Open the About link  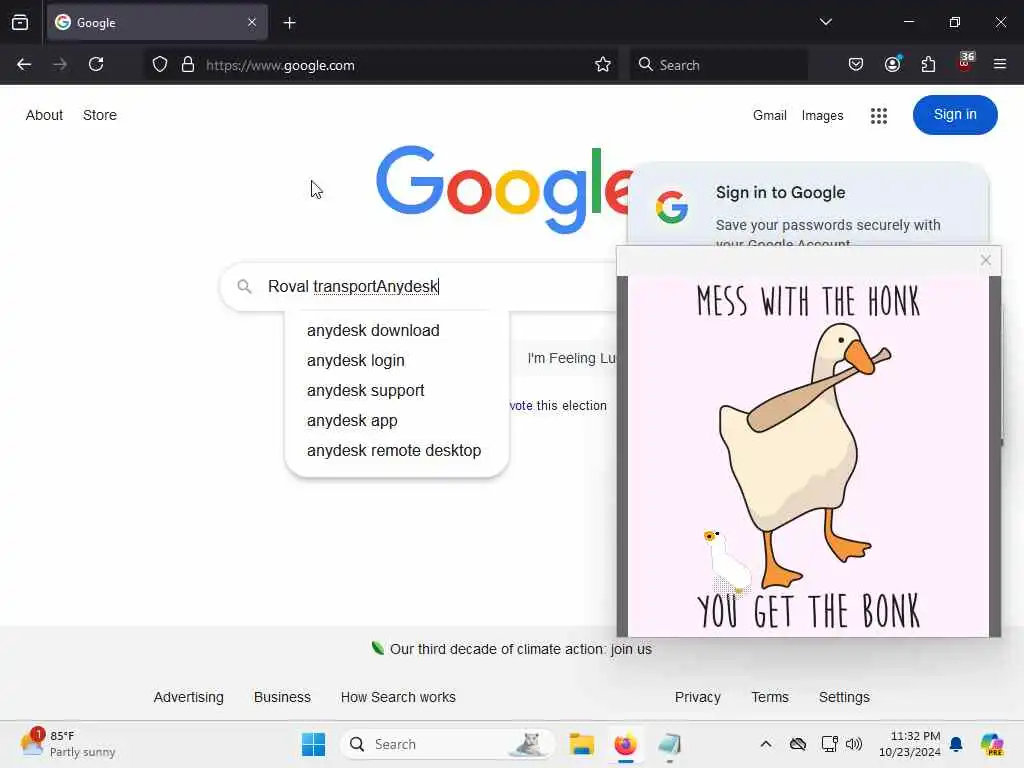44,115
